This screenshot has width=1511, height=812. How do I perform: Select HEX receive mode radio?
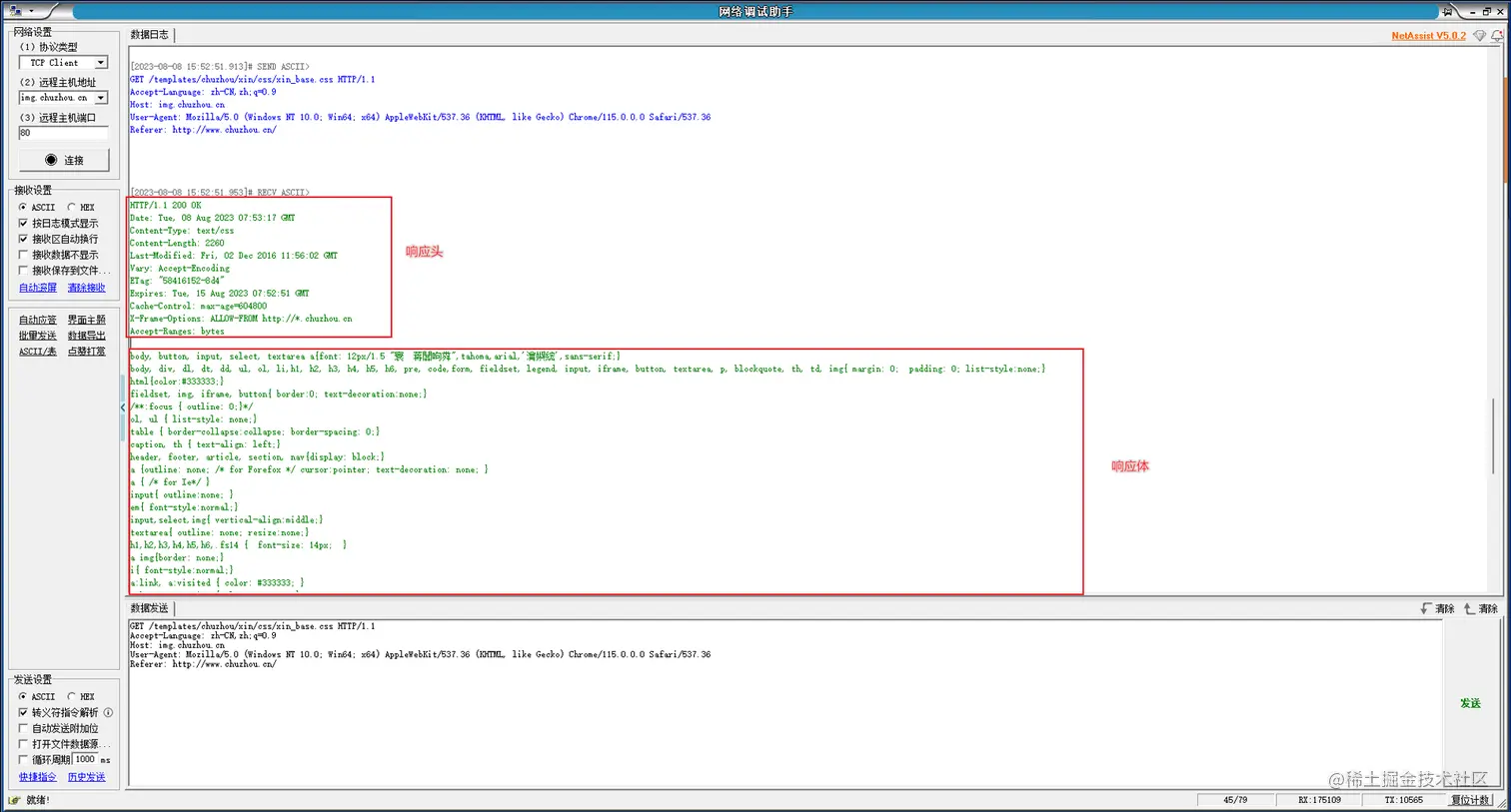click(x=71, y=208)
